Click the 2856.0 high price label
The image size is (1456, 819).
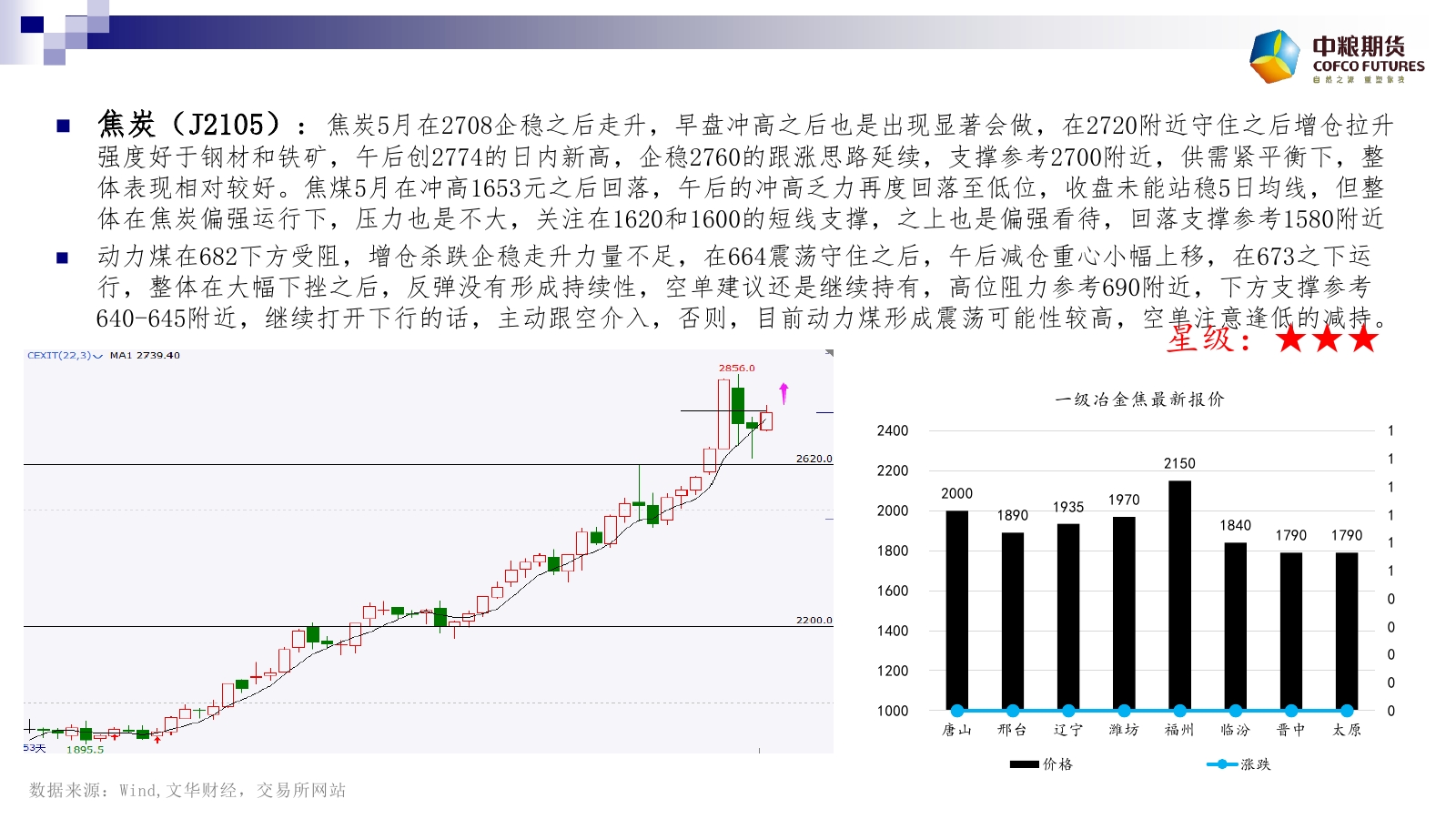pyautogui.click(x=736, y=369)
